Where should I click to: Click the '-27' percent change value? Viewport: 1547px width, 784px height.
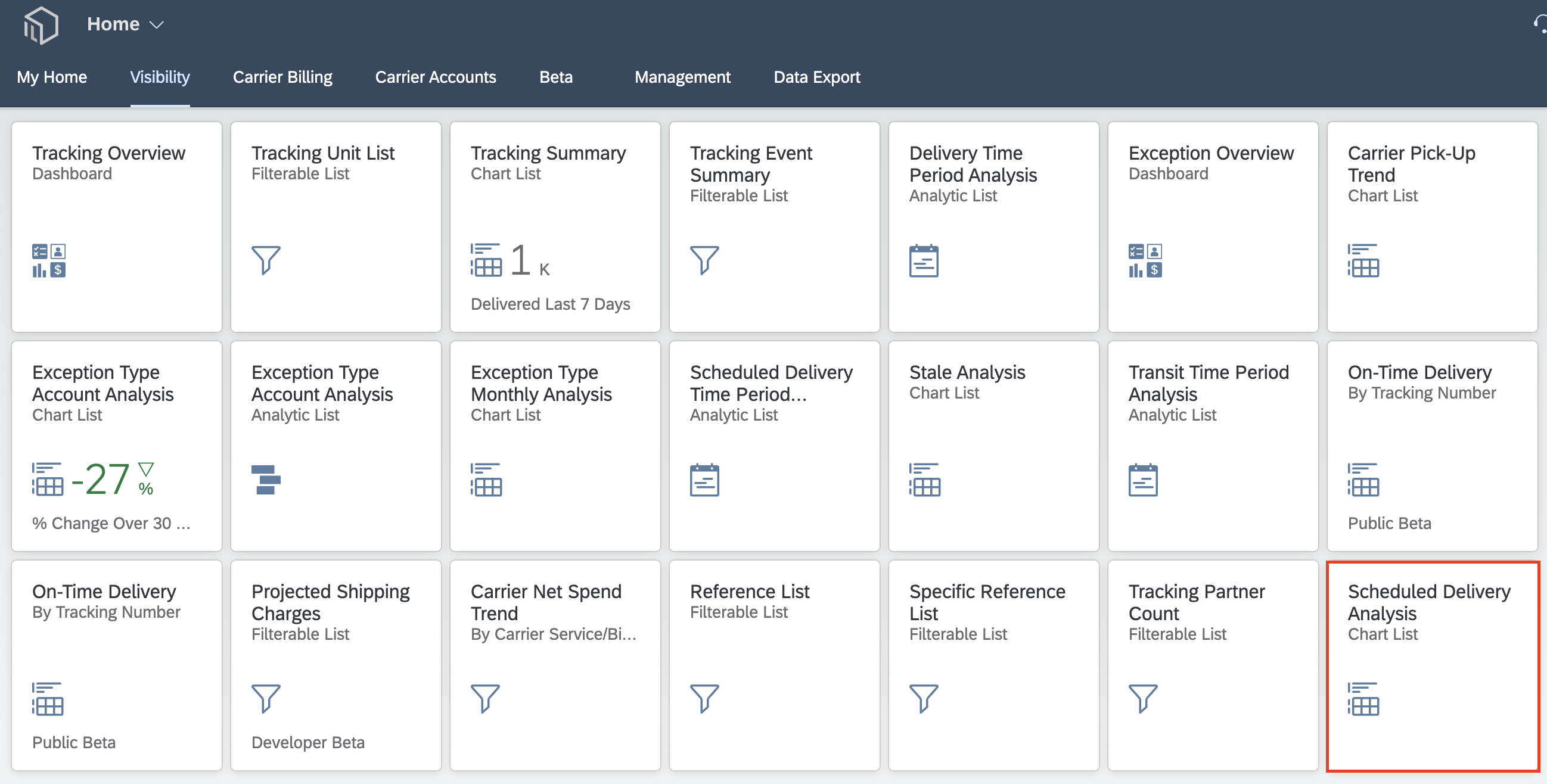(x=100, y=479)
